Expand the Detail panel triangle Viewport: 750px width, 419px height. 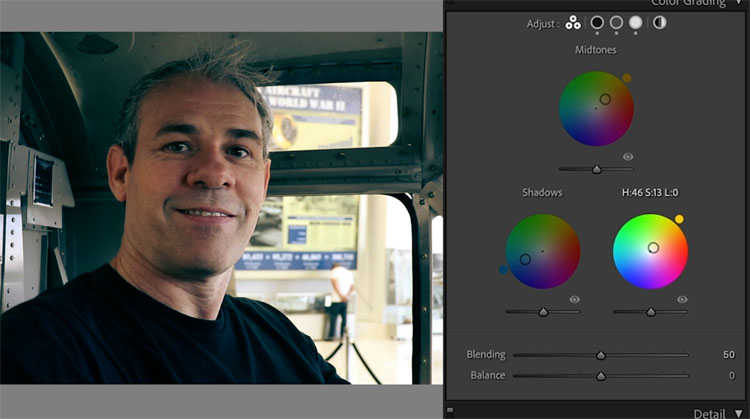point(739,414)
